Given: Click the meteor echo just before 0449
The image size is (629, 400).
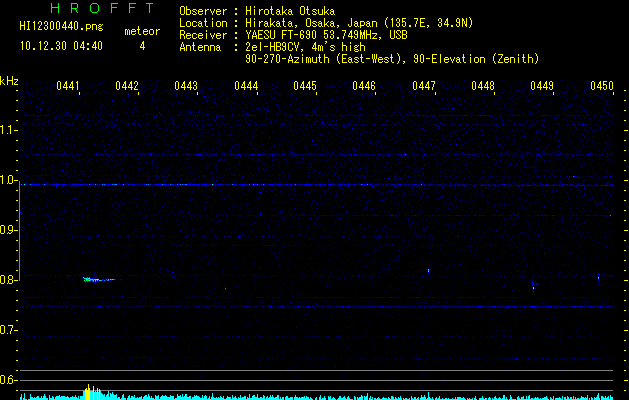Looking at the screenshot, I should click(534, 286).
